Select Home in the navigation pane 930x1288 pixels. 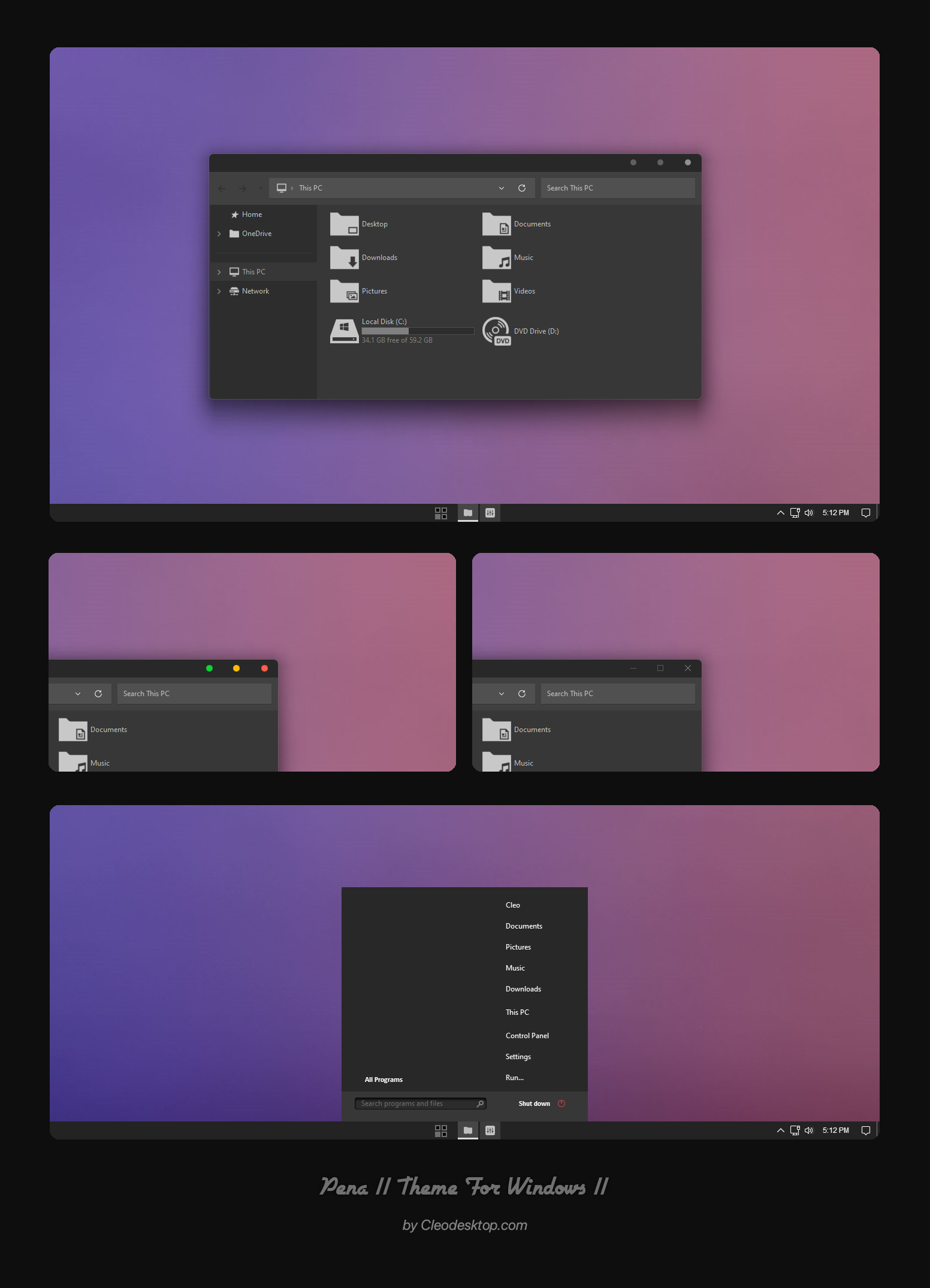pyautogui.click(x=252, y=214)
